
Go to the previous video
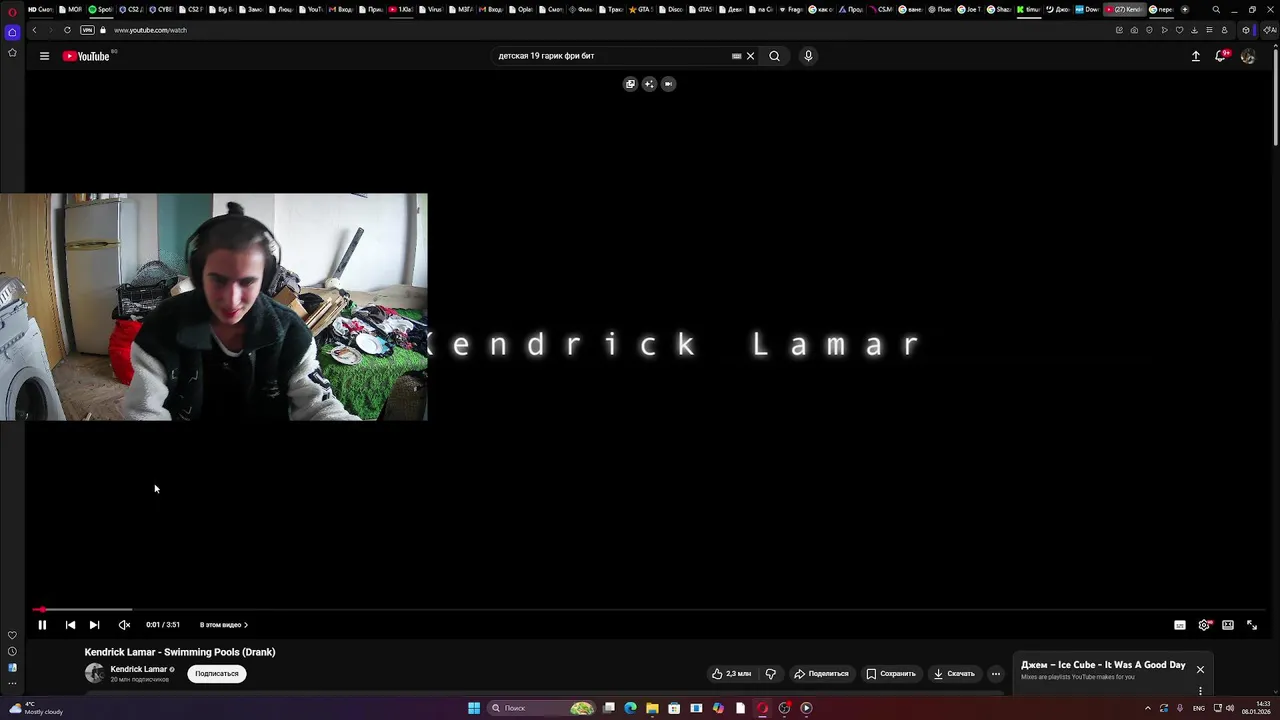(70, 625)
